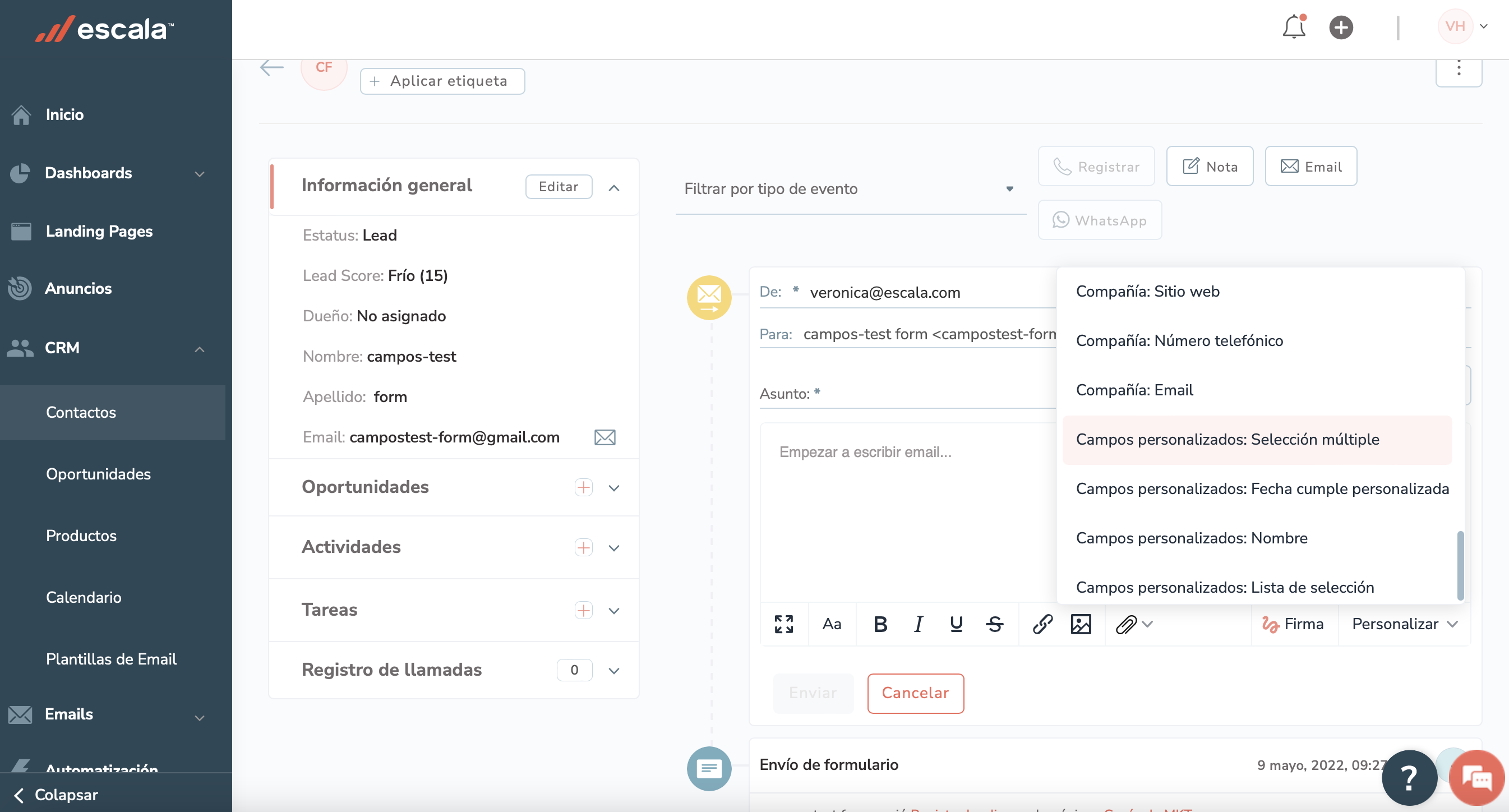
Task: Open the help question mark bubble
Action: [1409, 777]
